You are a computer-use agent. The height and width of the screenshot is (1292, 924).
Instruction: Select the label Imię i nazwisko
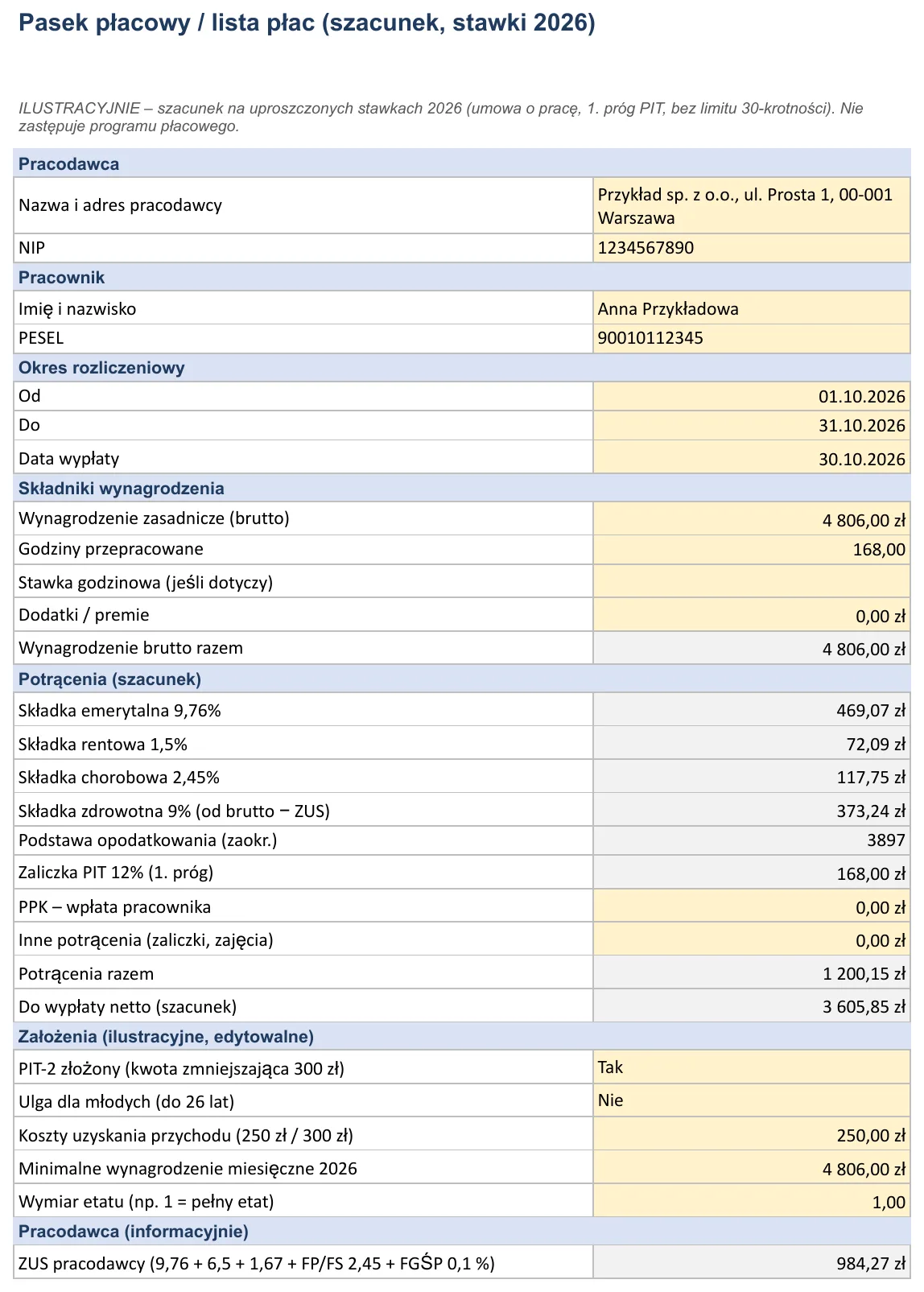(x=77, y=308)
